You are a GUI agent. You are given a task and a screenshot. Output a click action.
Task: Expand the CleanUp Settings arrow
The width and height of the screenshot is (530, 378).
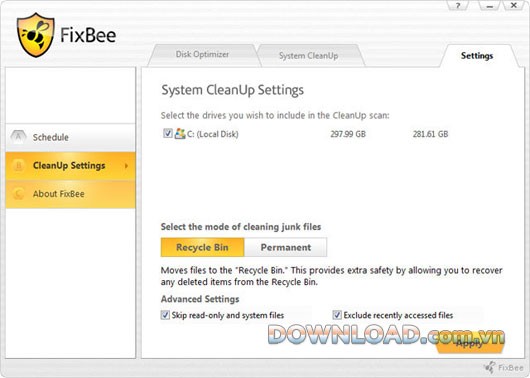[x=126, y=166]
